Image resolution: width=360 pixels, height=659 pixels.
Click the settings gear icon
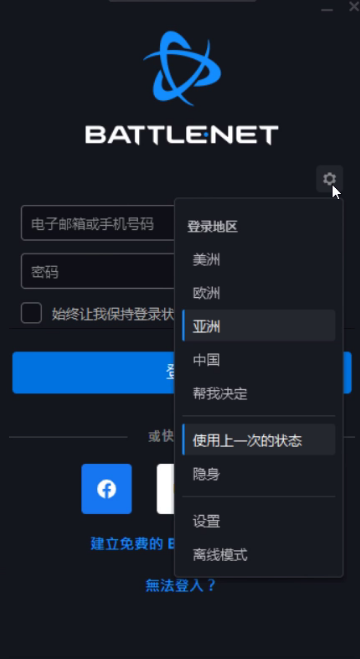click(x=329, y=179)
